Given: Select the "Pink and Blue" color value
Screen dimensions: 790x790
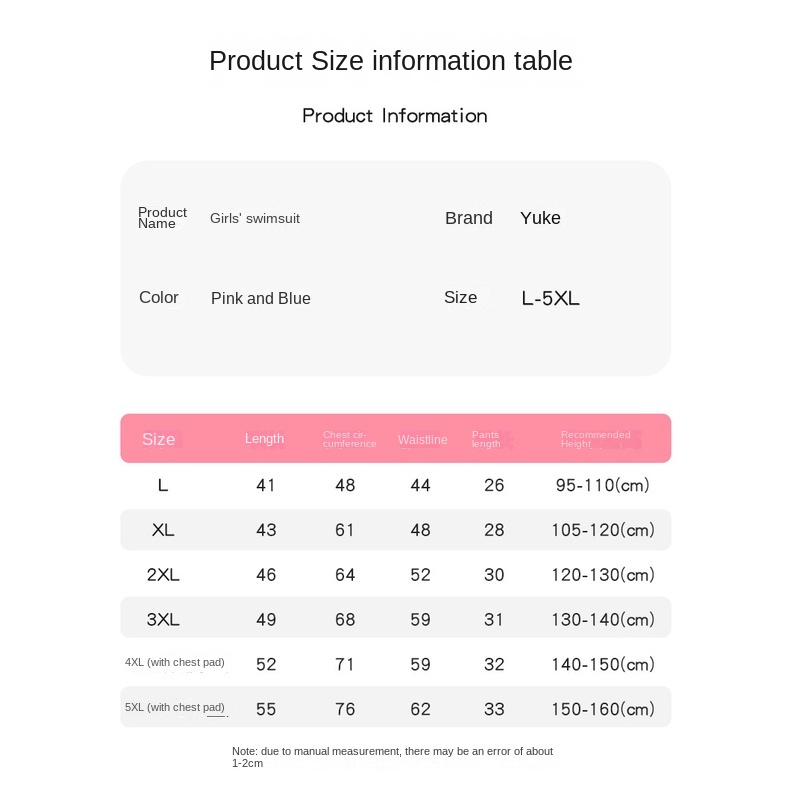Looking at the screenshot, I should pos(260,298).
